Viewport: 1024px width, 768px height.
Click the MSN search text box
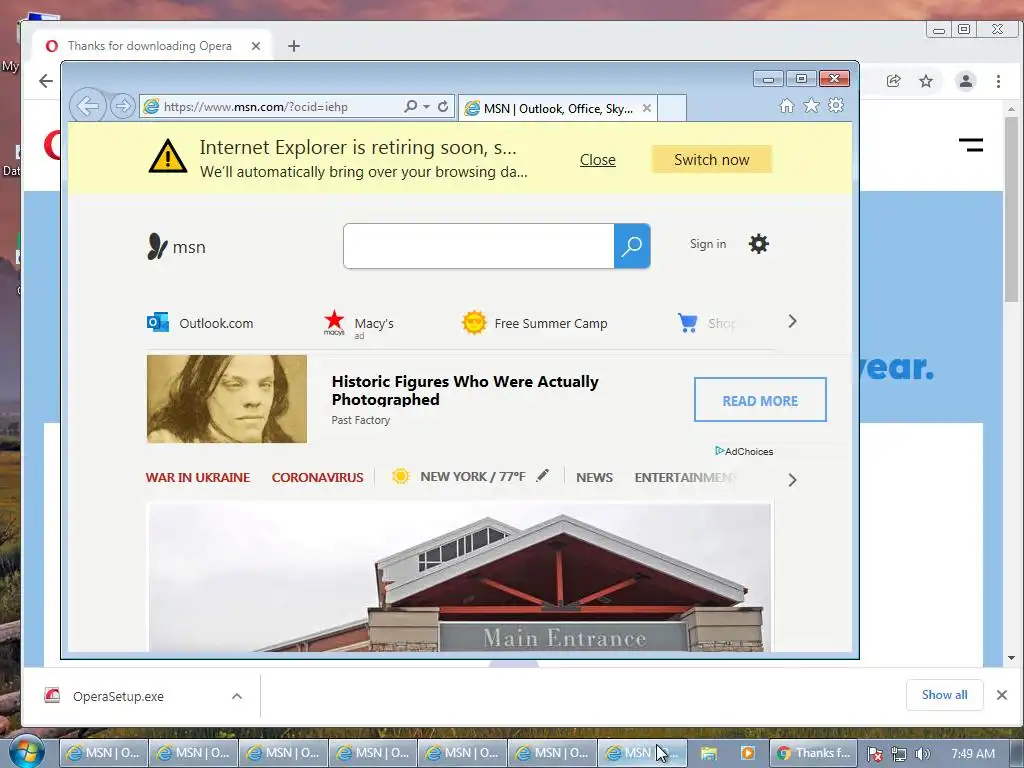coord(479,246)
